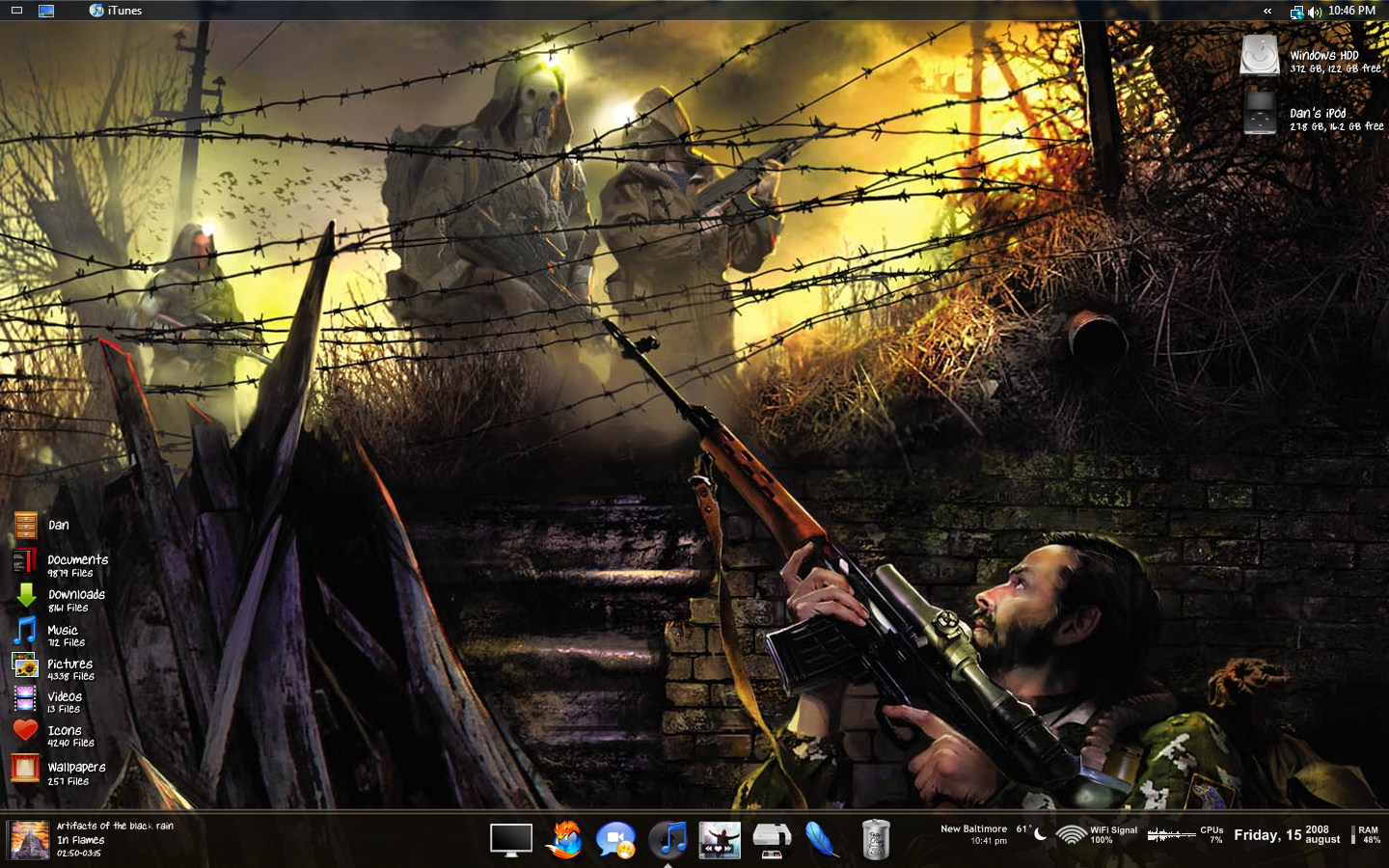This screenshot has height=868, width=1389.
Task: Open the trash can in the dock
Action: [x=875, y=838]
